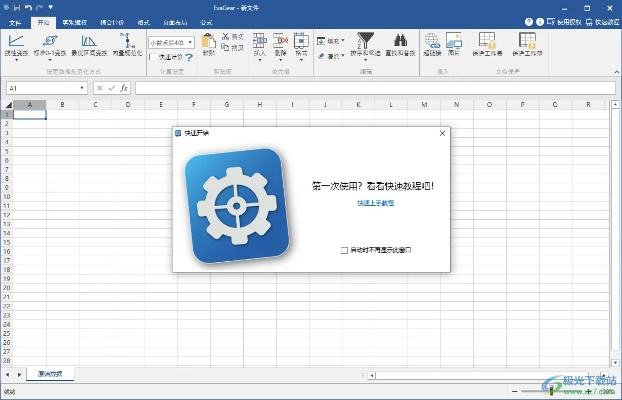Open the 快速上手教程 tutorial link
This screenshot has height=400, width=622.
click(x=375, y=203)
